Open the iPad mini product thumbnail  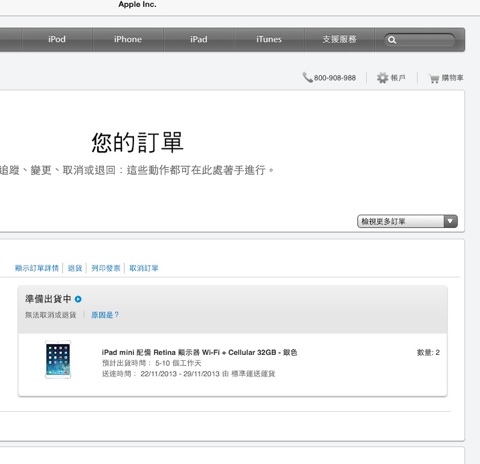58,360
